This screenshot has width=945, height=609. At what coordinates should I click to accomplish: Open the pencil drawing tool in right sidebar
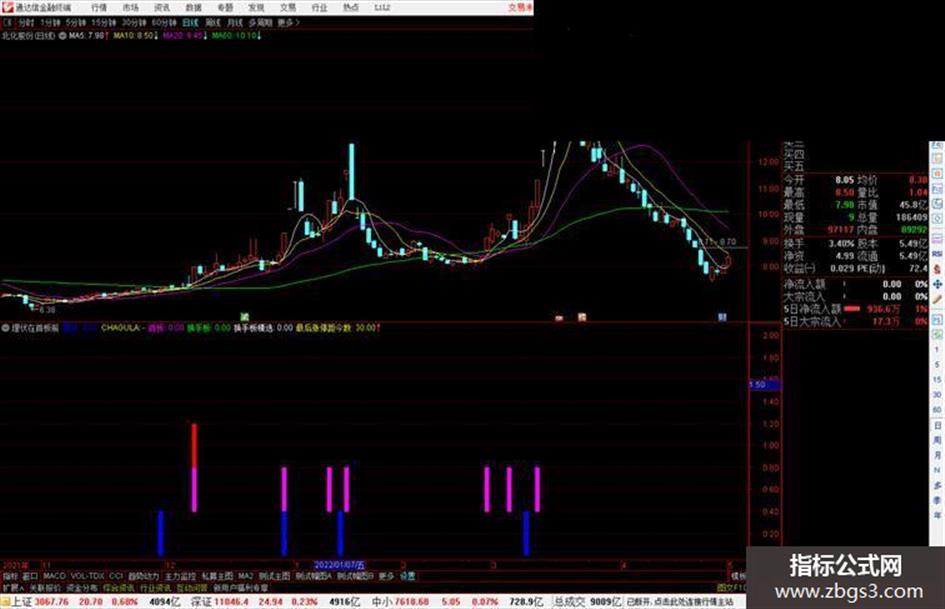(938, 299)
